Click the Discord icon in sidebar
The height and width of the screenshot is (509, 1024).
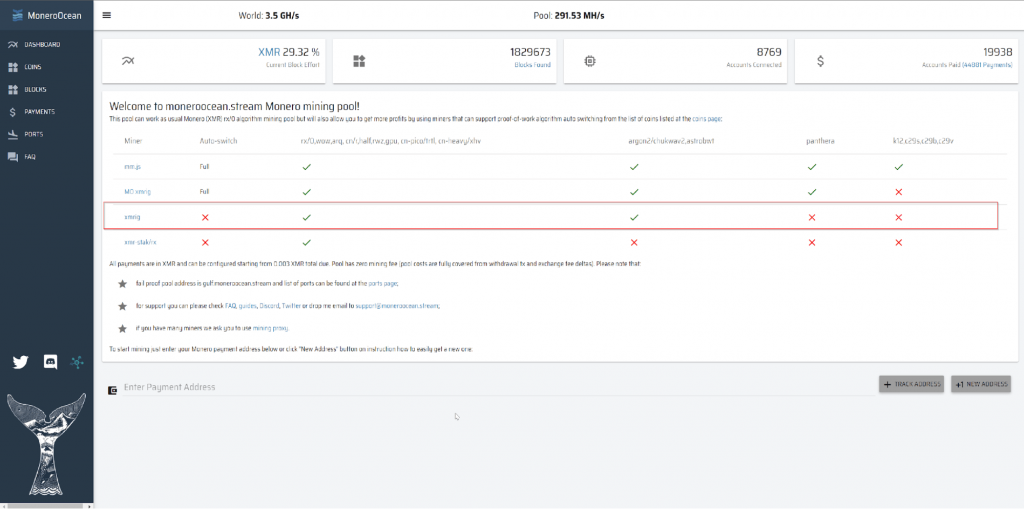(50, 361)
